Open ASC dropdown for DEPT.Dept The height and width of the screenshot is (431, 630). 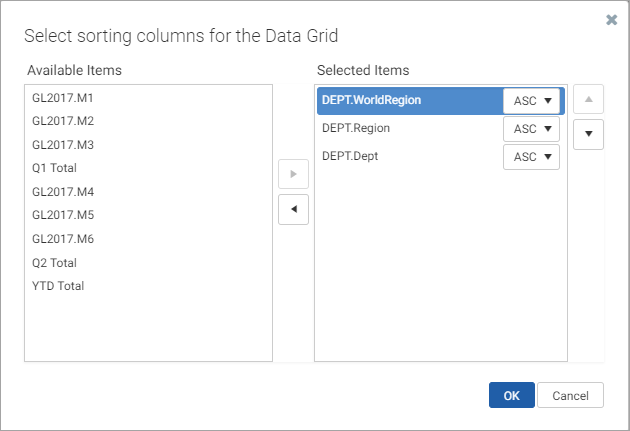(531, 157)
